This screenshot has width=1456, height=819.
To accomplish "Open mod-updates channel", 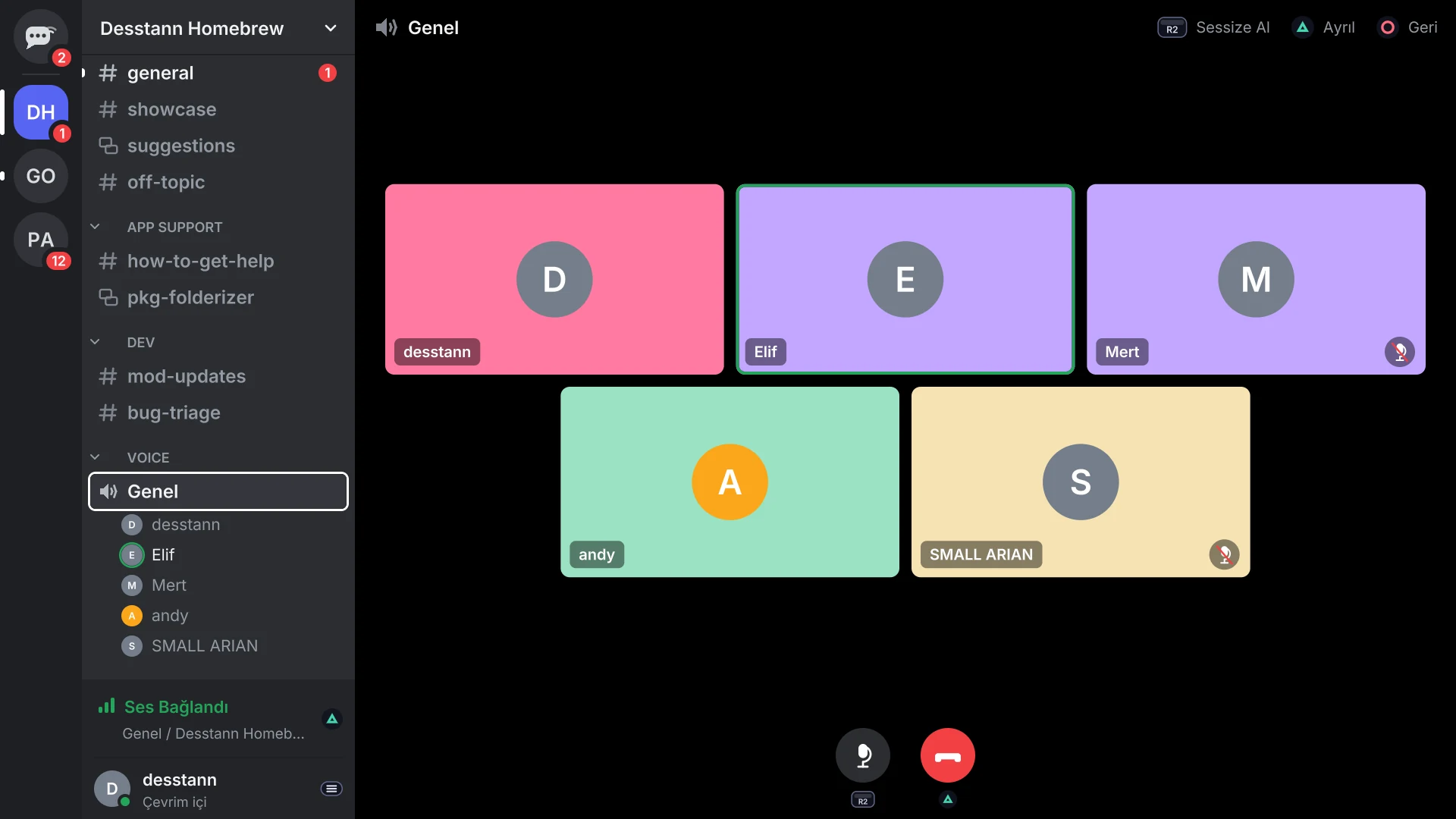I will [218, 376].
